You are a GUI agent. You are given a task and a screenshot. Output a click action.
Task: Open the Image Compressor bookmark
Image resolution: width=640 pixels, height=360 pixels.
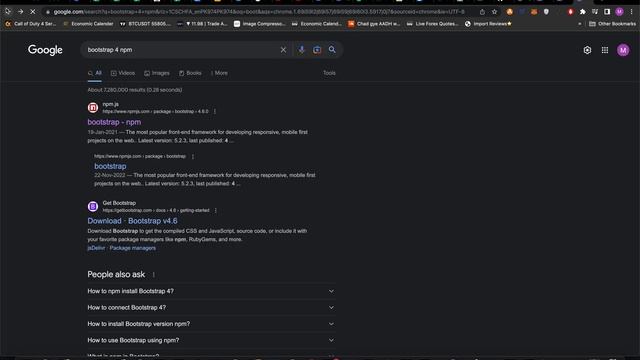pyautogui.click(x=260, y=24)
